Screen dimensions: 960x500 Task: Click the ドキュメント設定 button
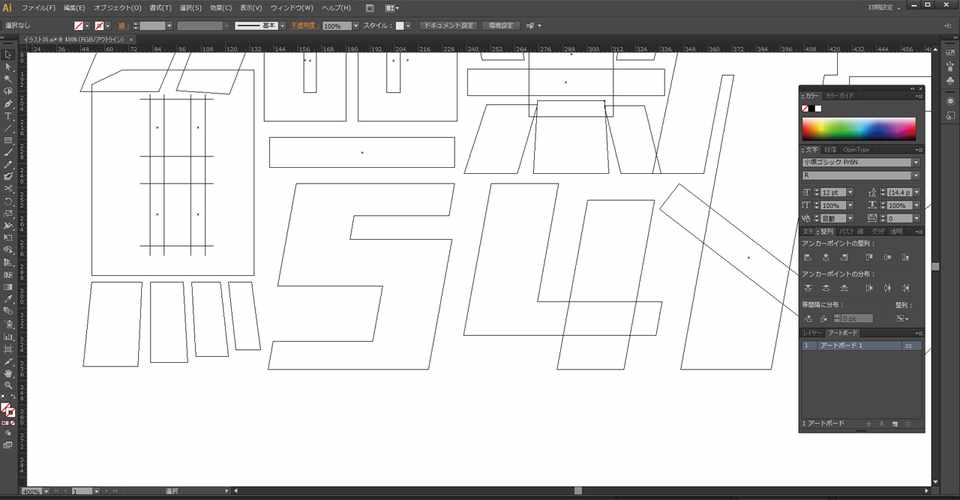(449, 26)
